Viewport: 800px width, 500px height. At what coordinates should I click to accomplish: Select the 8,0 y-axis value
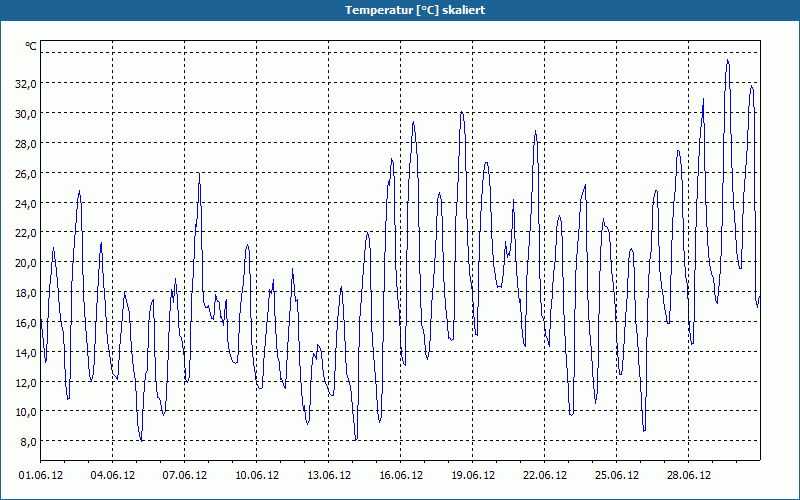tap(28, 442)
